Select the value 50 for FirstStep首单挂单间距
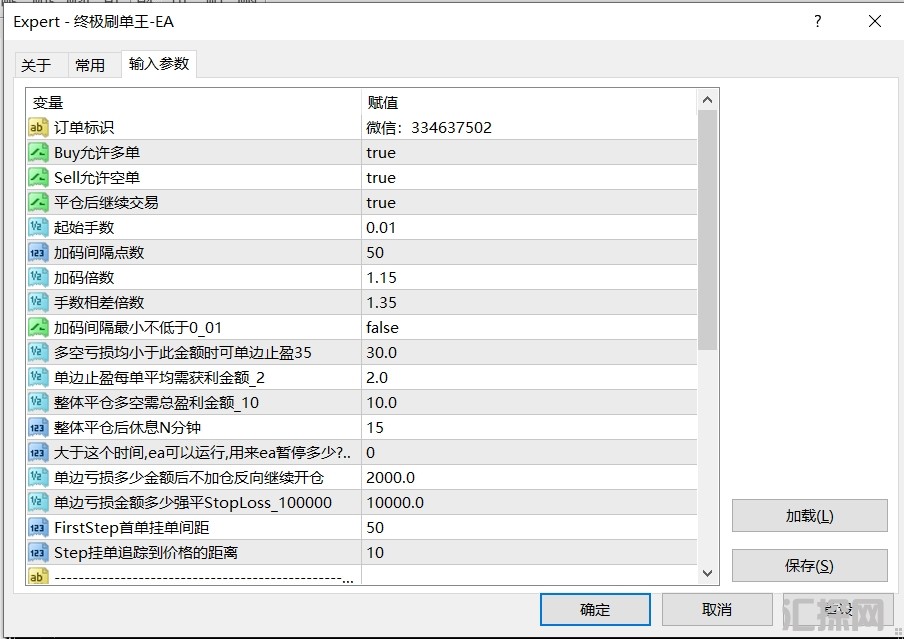This screenshot has width=904, height=639. coord(529,527)
